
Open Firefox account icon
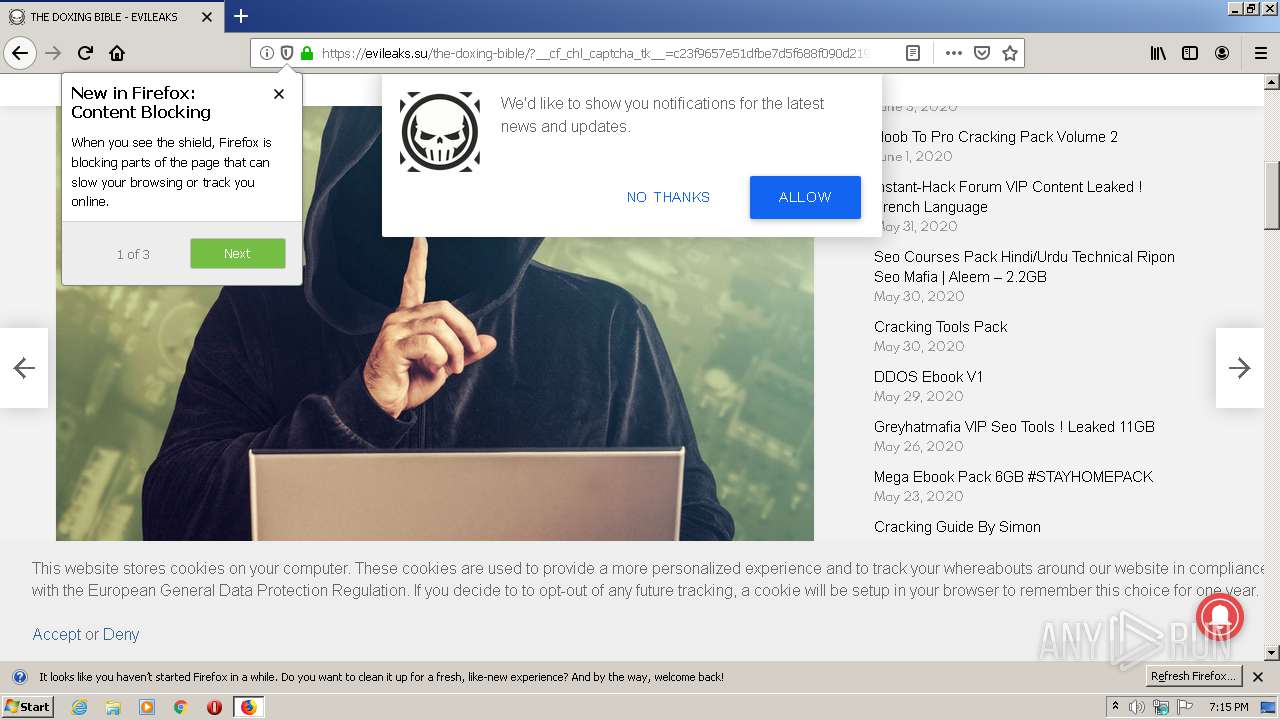1222,53
